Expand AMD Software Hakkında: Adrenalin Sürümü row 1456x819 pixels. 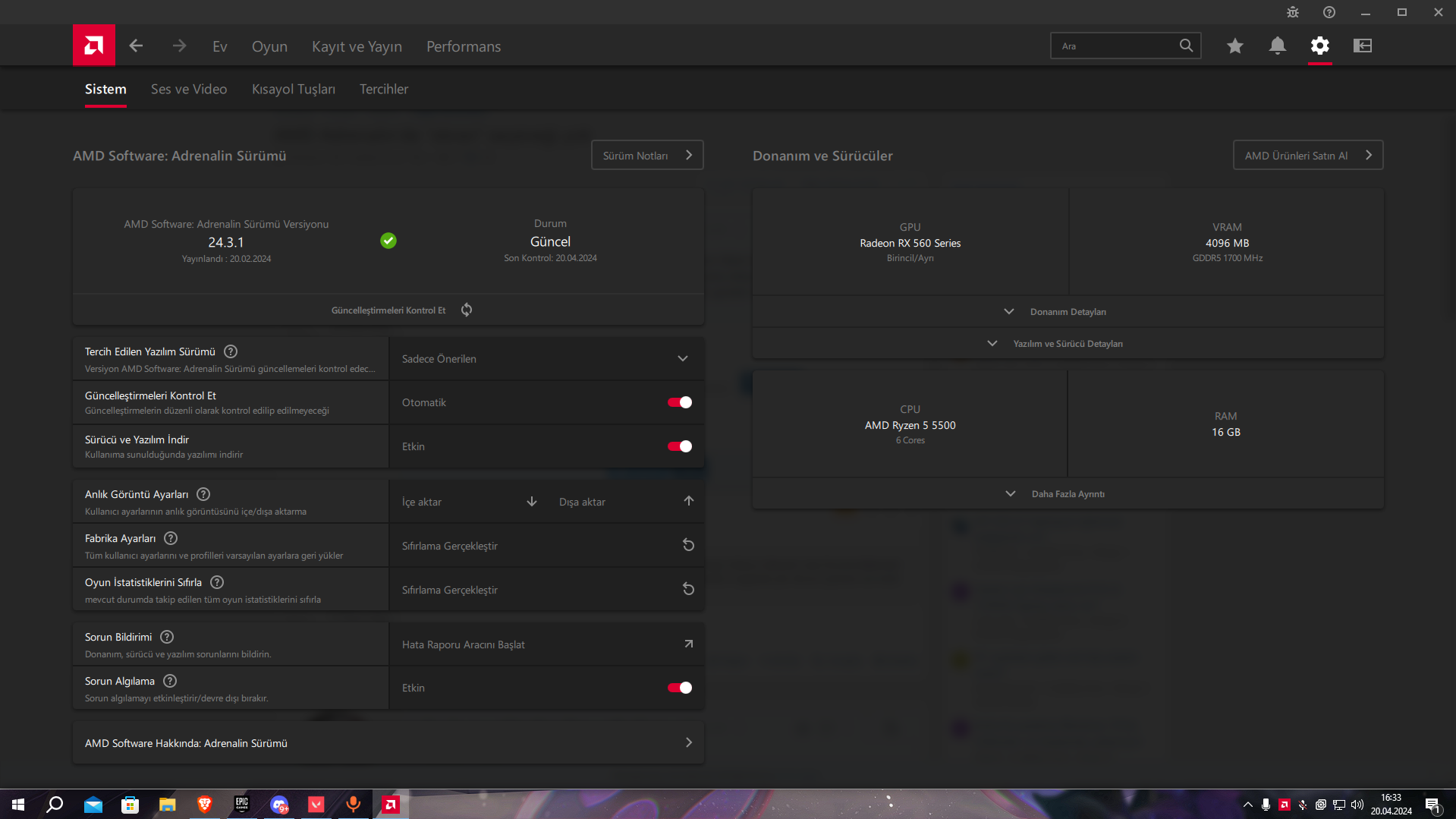388,742
